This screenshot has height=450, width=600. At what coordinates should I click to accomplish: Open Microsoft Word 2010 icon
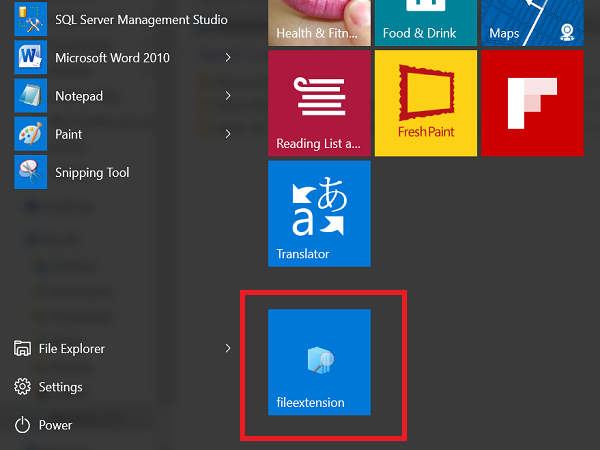[30, 58]
